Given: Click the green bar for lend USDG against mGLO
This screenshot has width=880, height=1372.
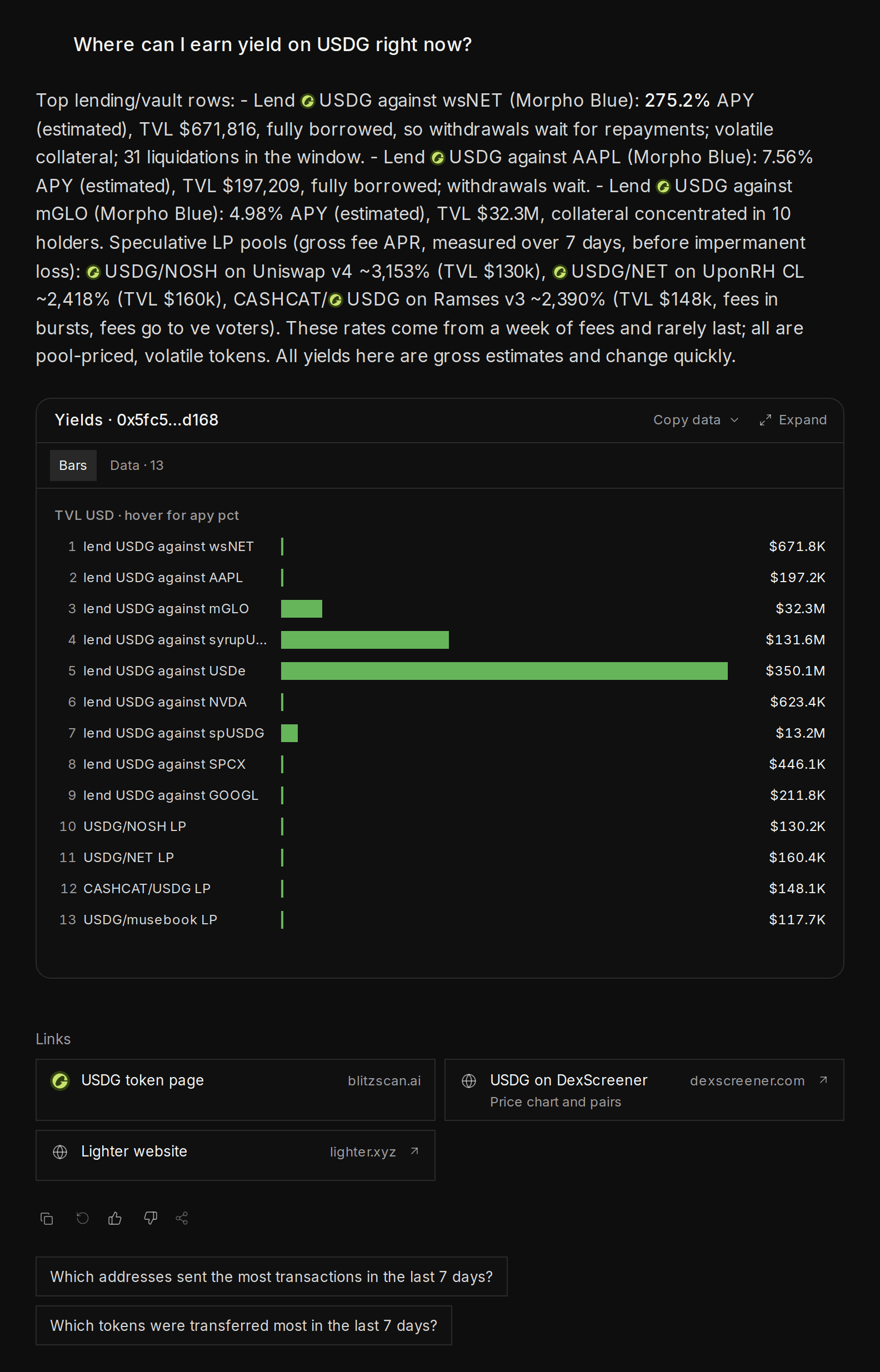Looking at the screenshot, I should point(302,609).
